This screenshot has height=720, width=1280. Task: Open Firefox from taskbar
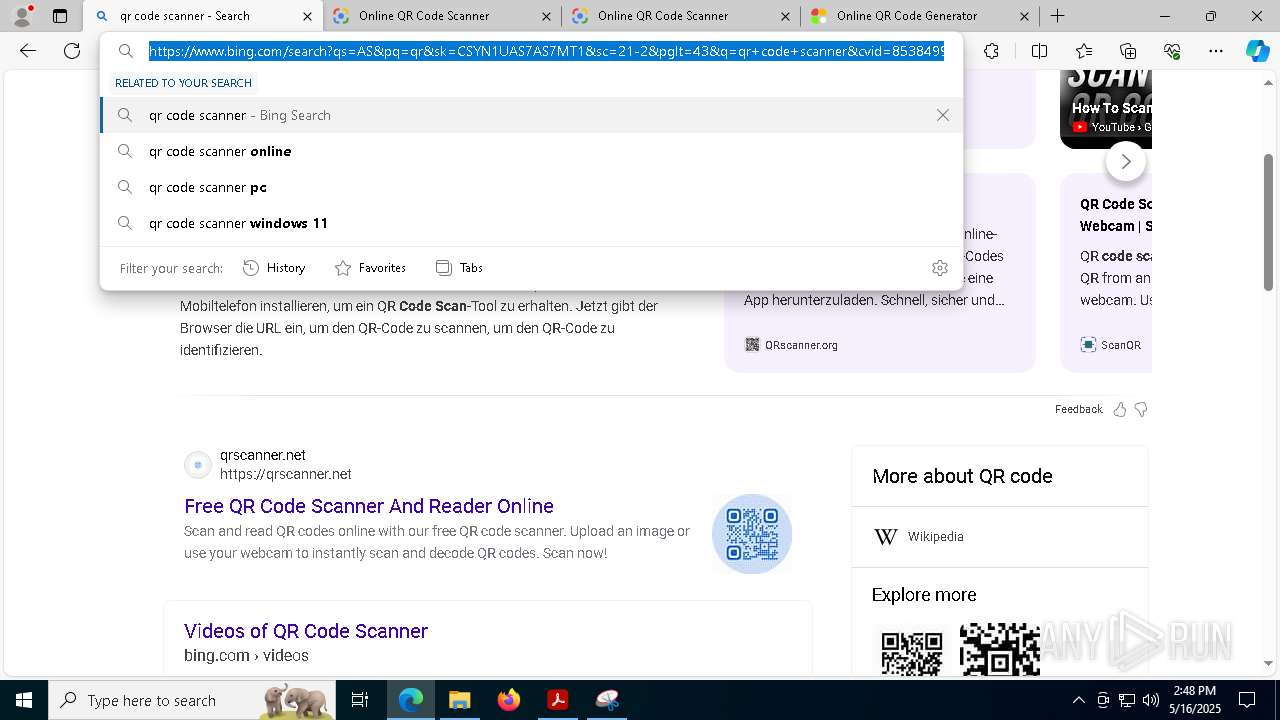(509, 700)
